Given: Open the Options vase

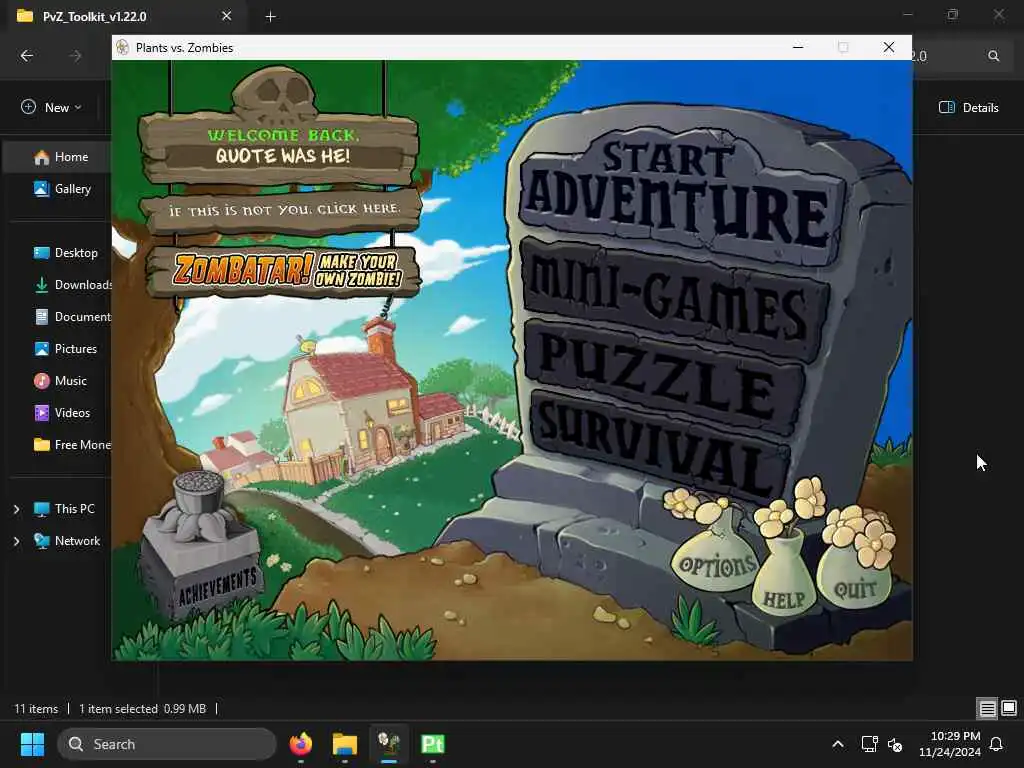Looking at the screenshot, I should coord(716,562).
